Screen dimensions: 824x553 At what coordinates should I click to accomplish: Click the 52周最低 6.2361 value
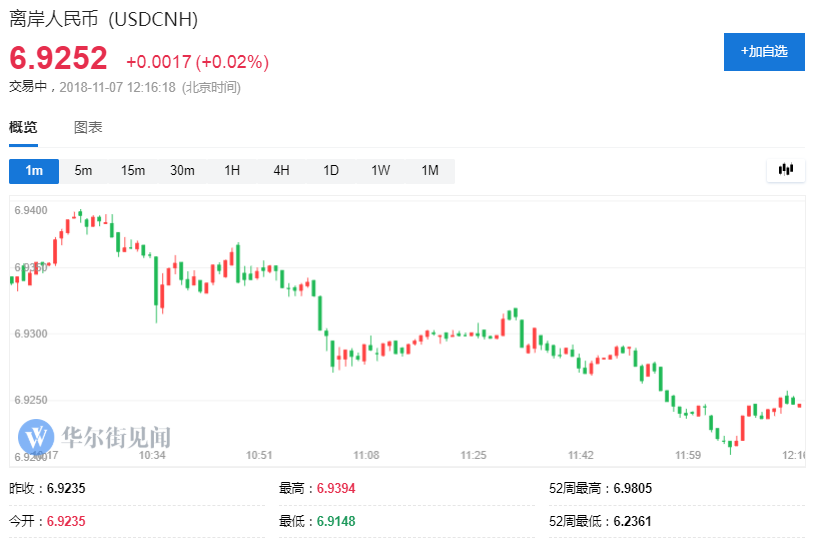634,521
